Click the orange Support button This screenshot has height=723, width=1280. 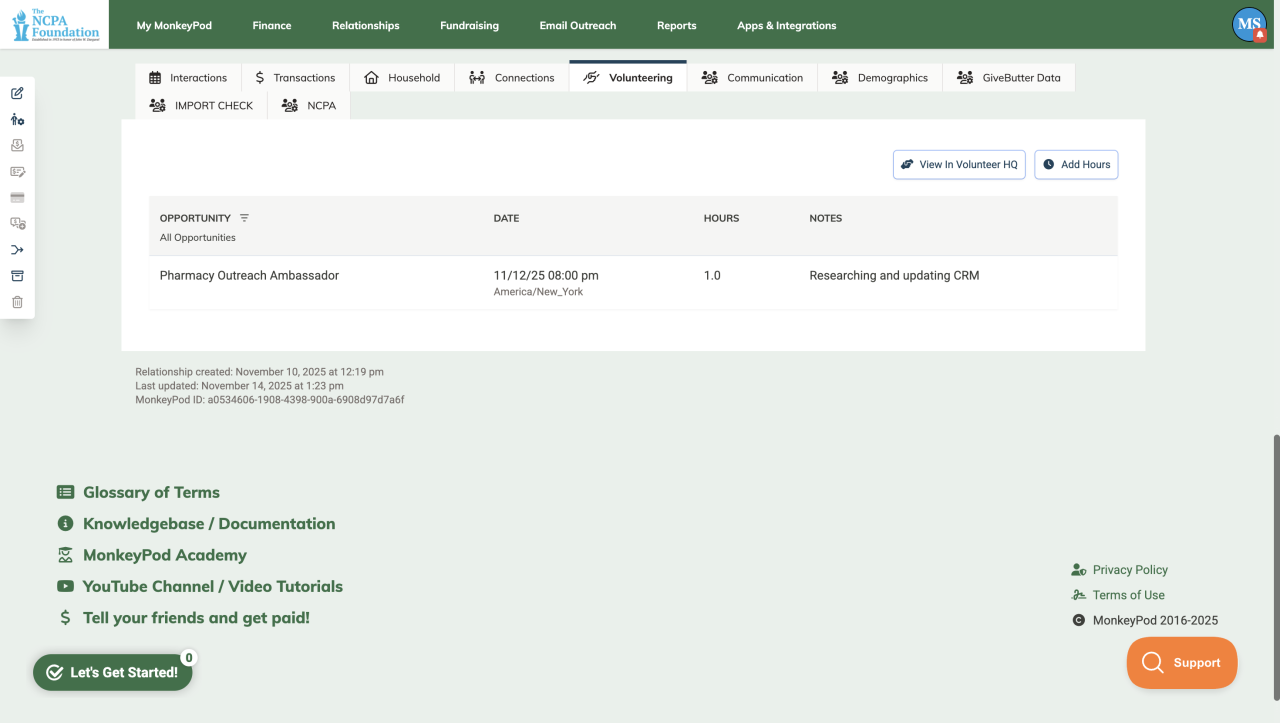click(1181, 663)
